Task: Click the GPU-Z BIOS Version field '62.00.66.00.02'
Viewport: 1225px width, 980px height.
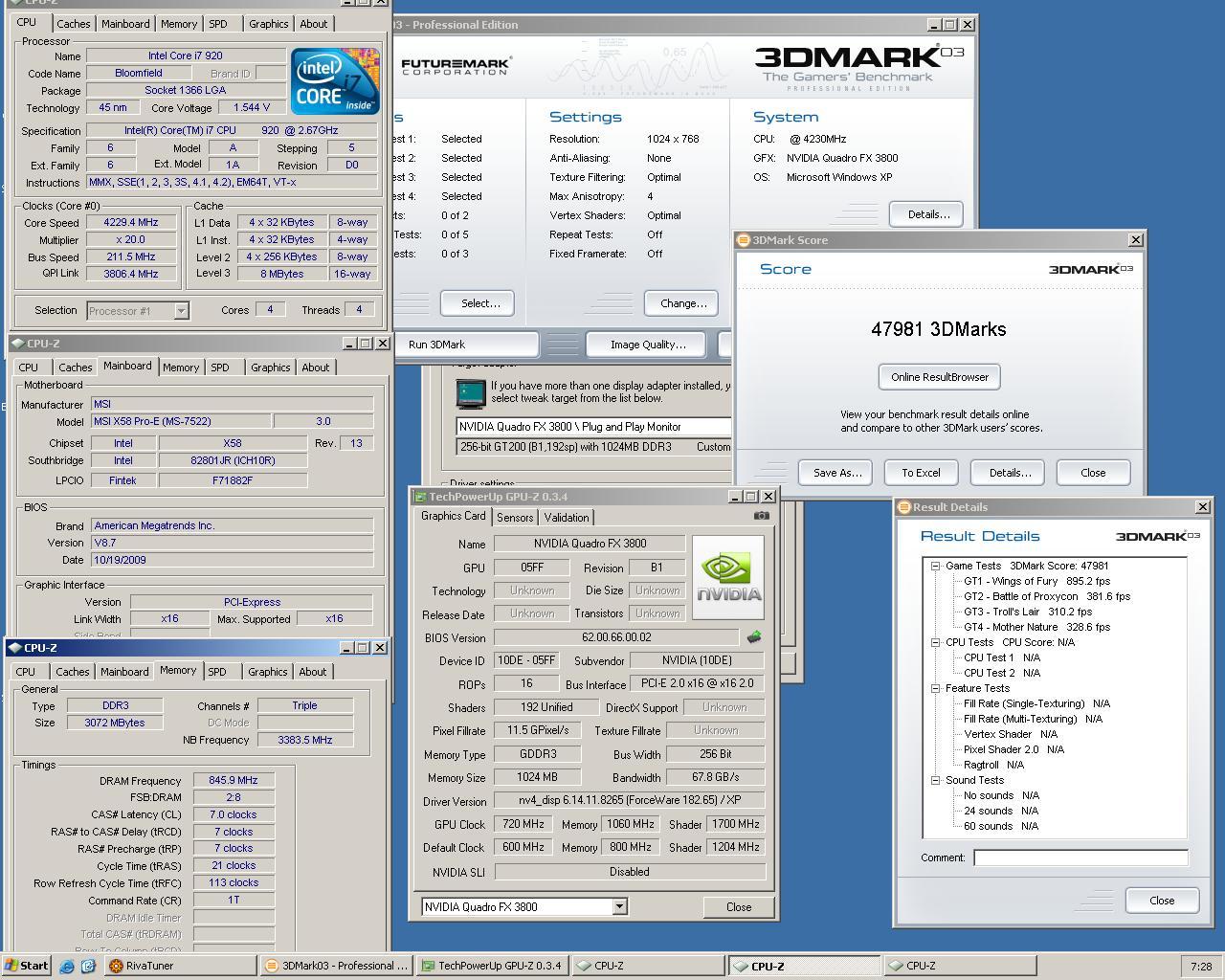Action: (615, 637)
